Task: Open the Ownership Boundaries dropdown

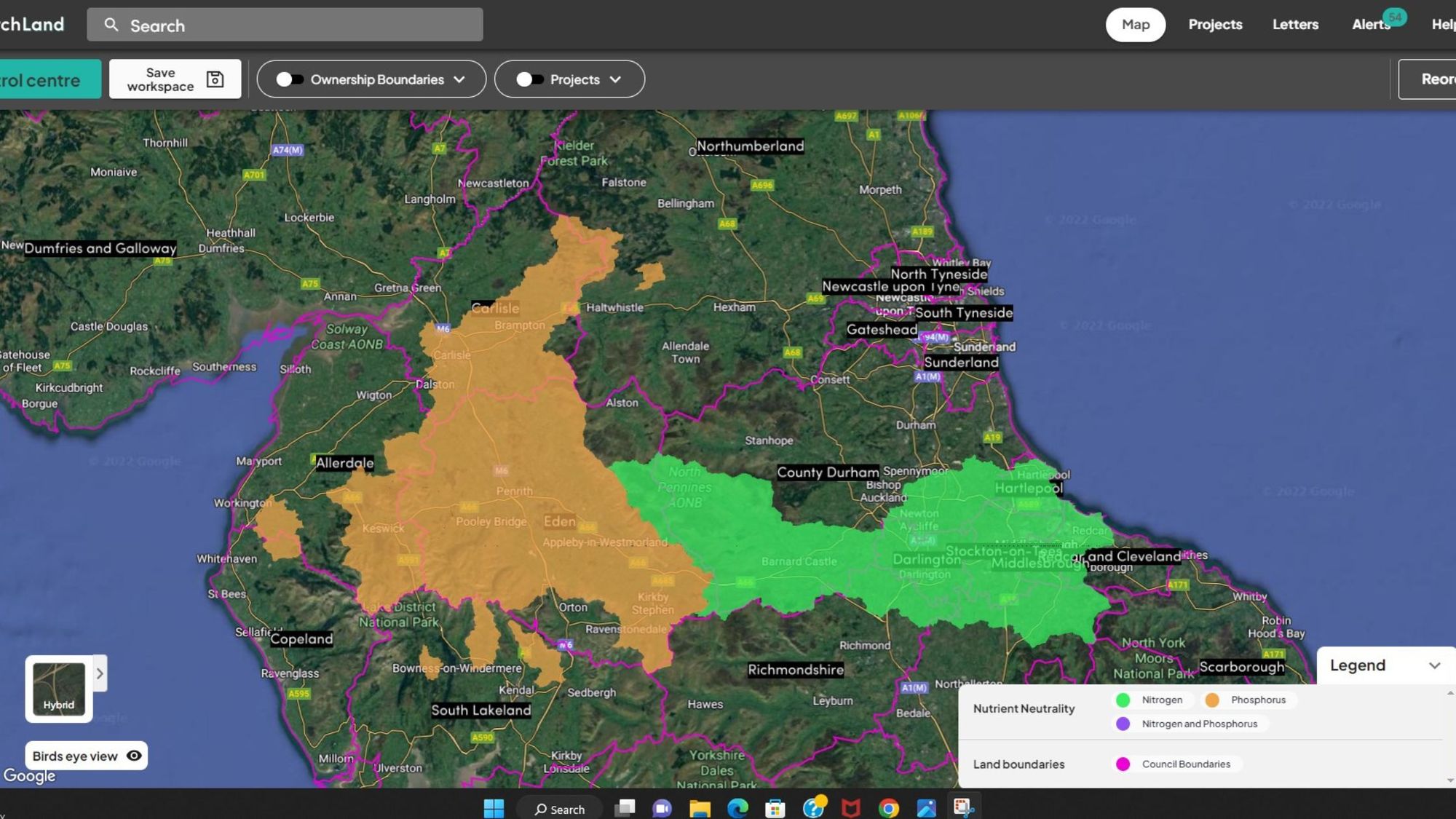Action: pos(459,79)
